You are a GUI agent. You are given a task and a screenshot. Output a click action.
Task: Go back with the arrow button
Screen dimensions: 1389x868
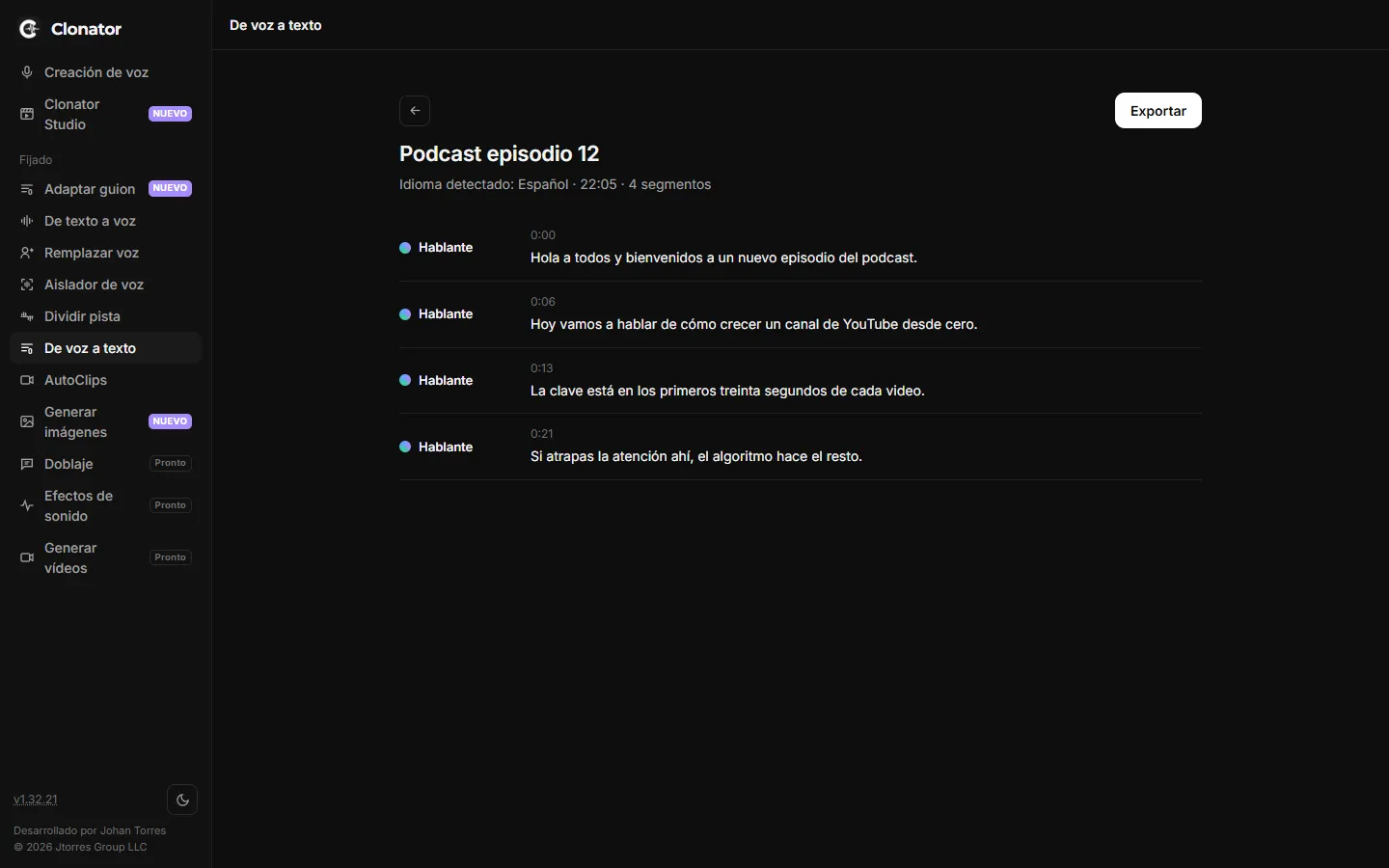pyautogui.click(x=415, y=111)
